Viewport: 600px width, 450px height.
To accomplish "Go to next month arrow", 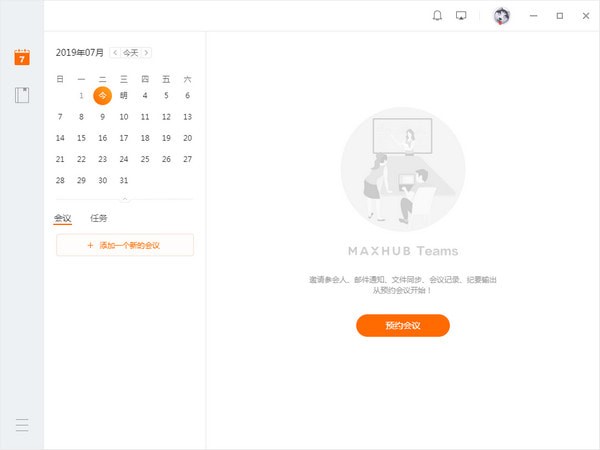I will pyautogui.click(x=147, y=53).
